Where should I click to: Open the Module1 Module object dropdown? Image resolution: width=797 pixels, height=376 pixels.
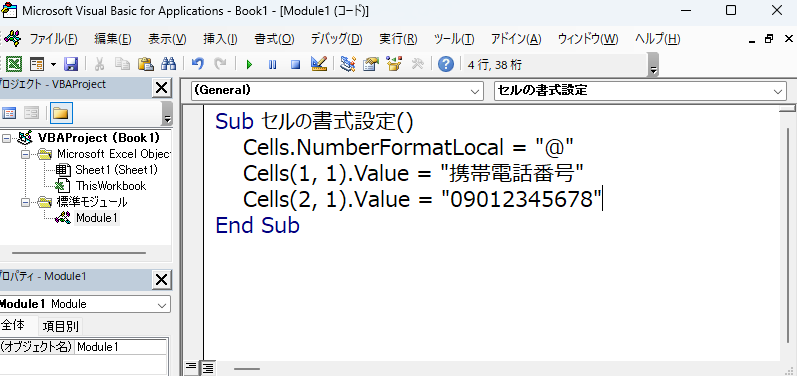click(x=163, y=305)
